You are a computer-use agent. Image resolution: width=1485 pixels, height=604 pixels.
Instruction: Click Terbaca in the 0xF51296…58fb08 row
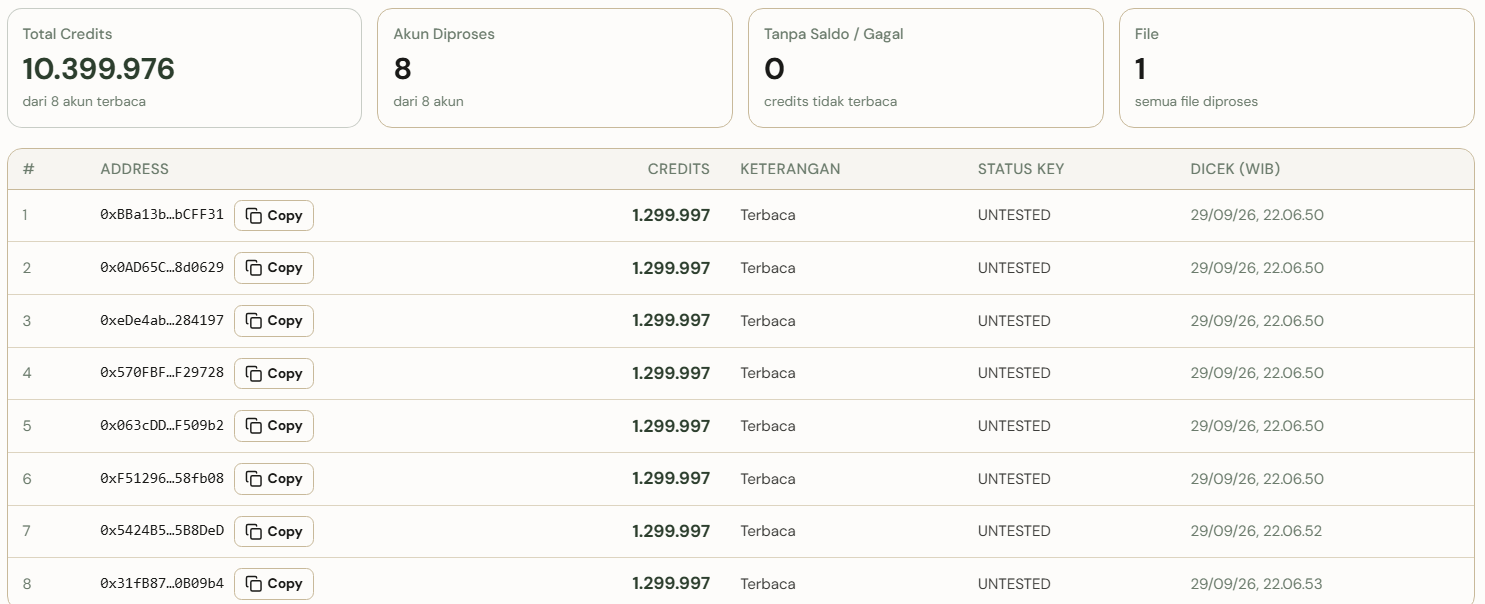click(768, 479)
